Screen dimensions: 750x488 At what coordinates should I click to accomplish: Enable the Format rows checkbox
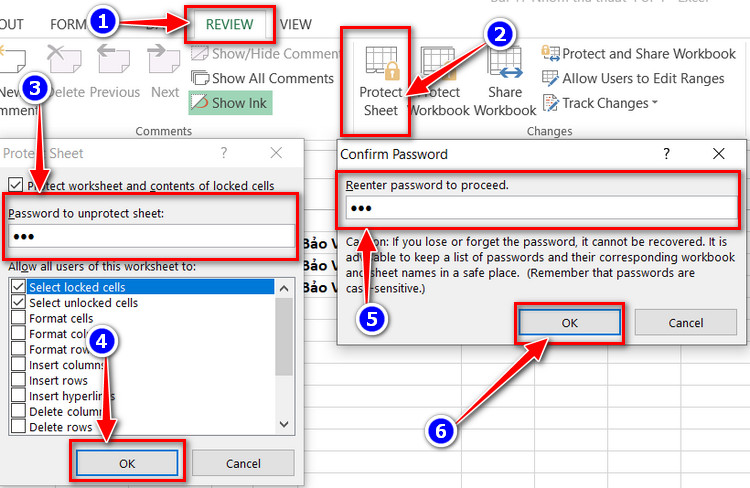(x=18, y=349)
